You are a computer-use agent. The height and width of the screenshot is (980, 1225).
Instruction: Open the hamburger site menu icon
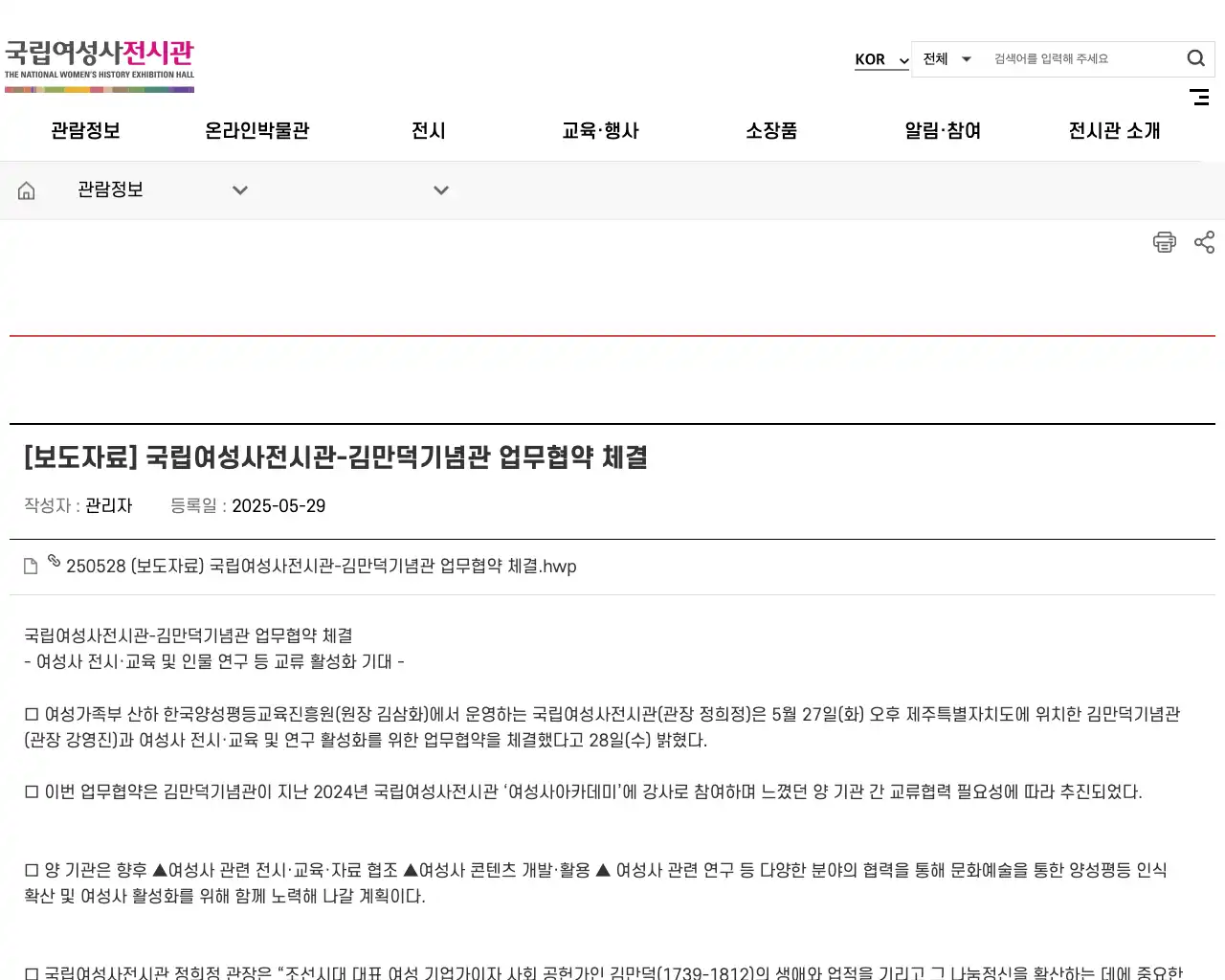(x=1199, y=97)
